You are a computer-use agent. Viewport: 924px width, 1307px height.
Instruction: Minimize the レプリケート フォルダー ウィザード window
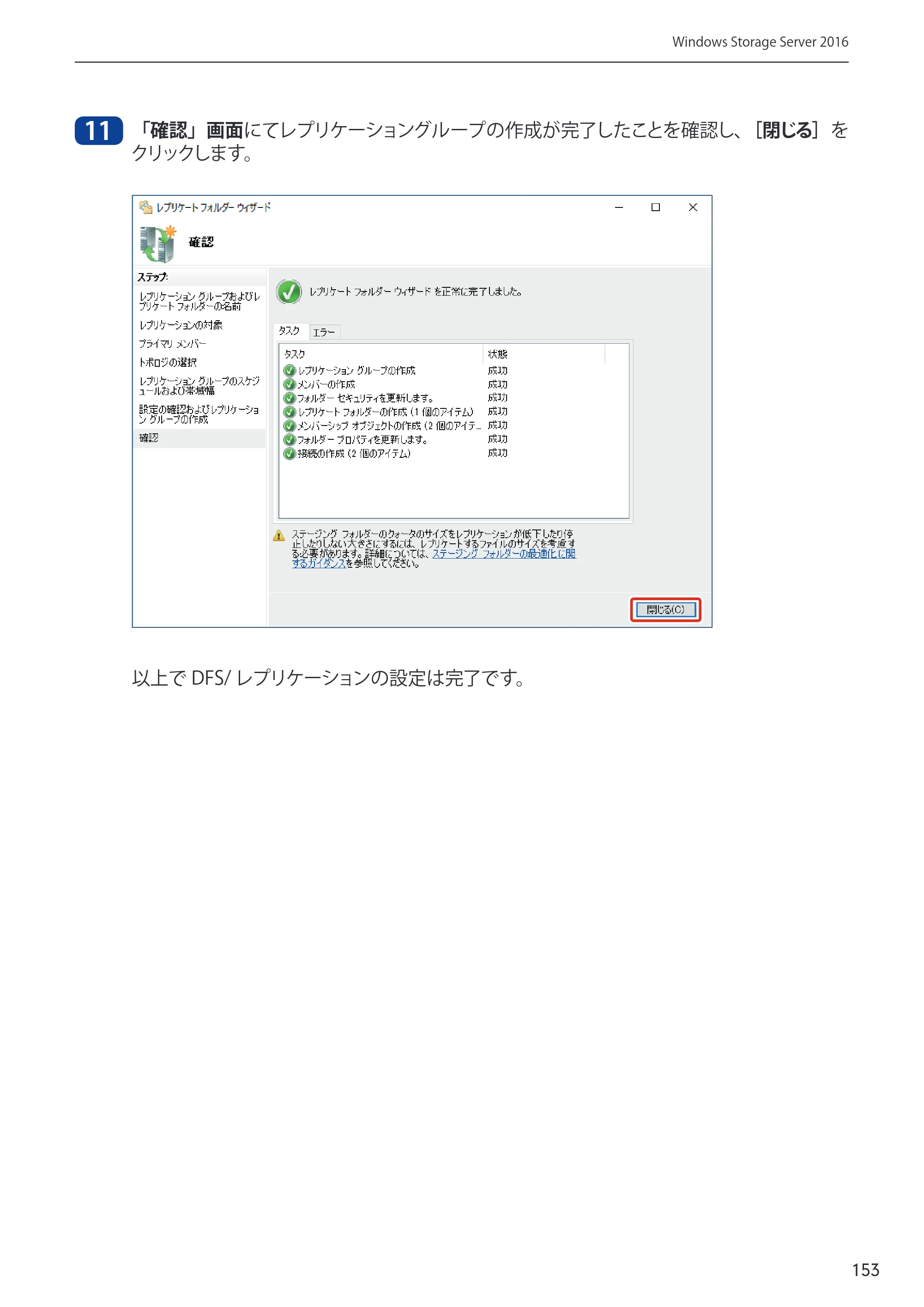619,208
